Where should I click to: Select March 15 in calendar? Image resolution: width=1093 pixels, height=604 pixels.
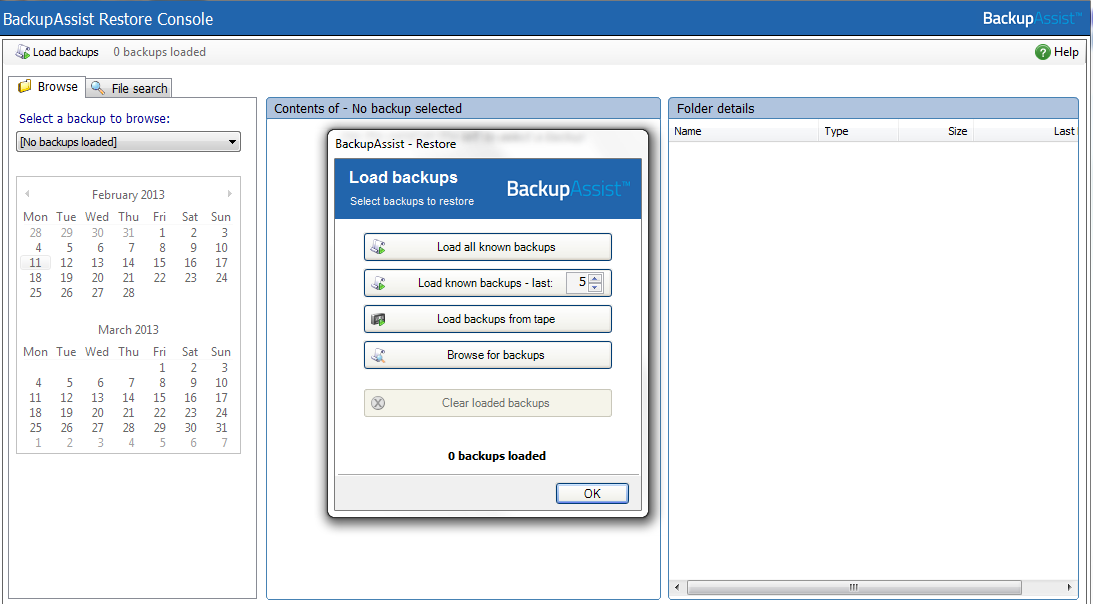[160, 398]
